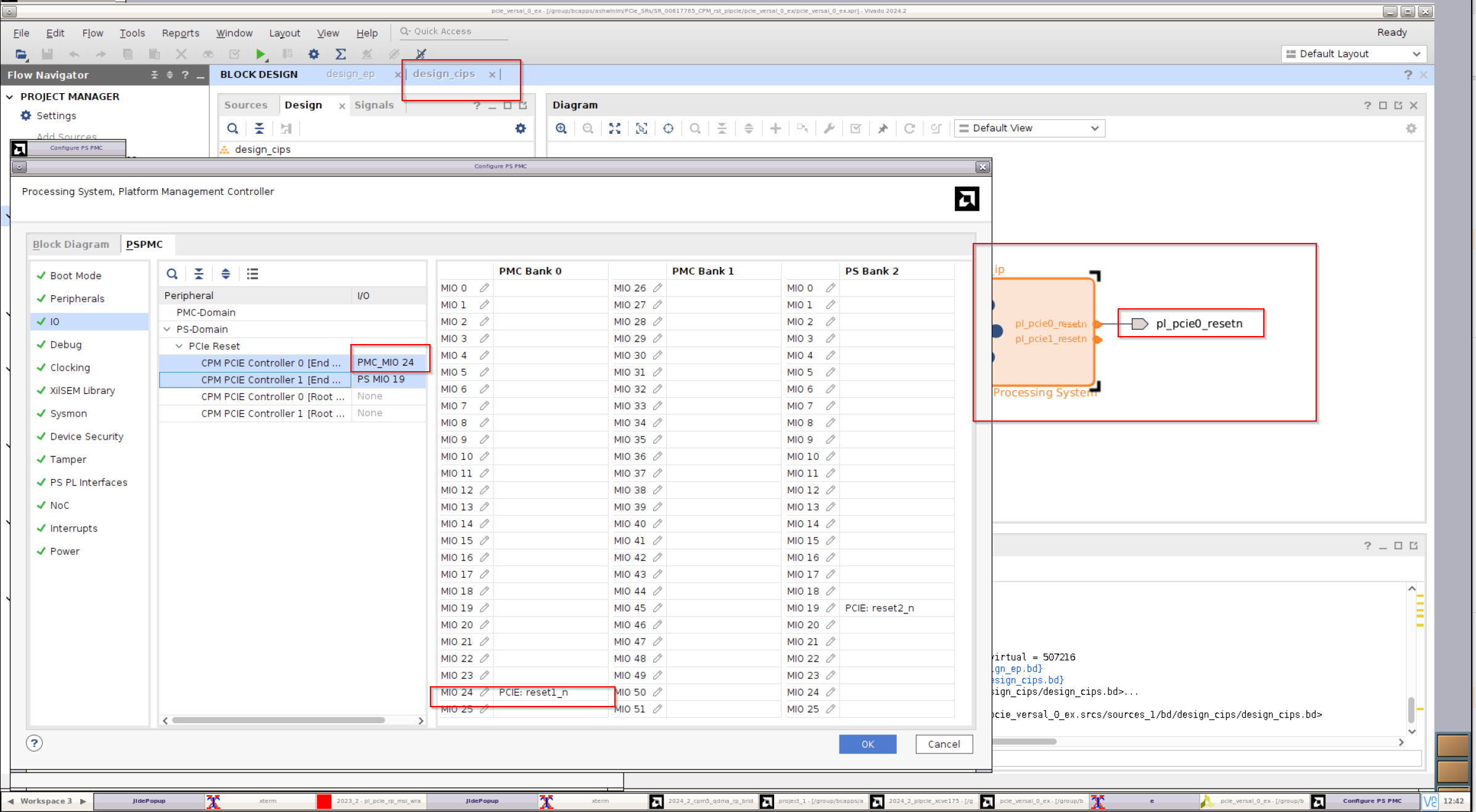Collapse the PCIe Reset tree node
This screenshot has width=1476, height=812.
pos(179,346)
